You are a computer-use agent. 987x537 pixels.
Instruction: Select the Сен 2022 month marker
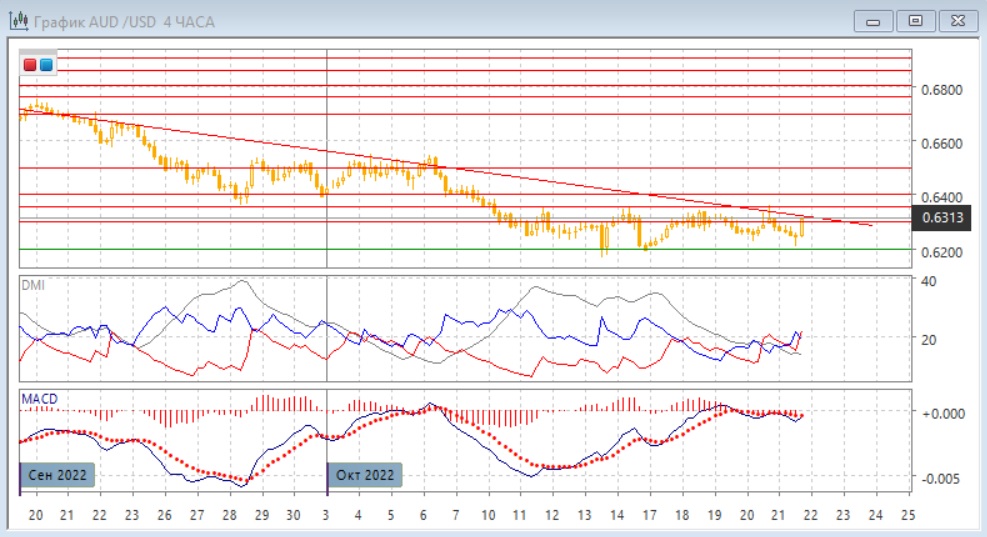click(58, 475)
